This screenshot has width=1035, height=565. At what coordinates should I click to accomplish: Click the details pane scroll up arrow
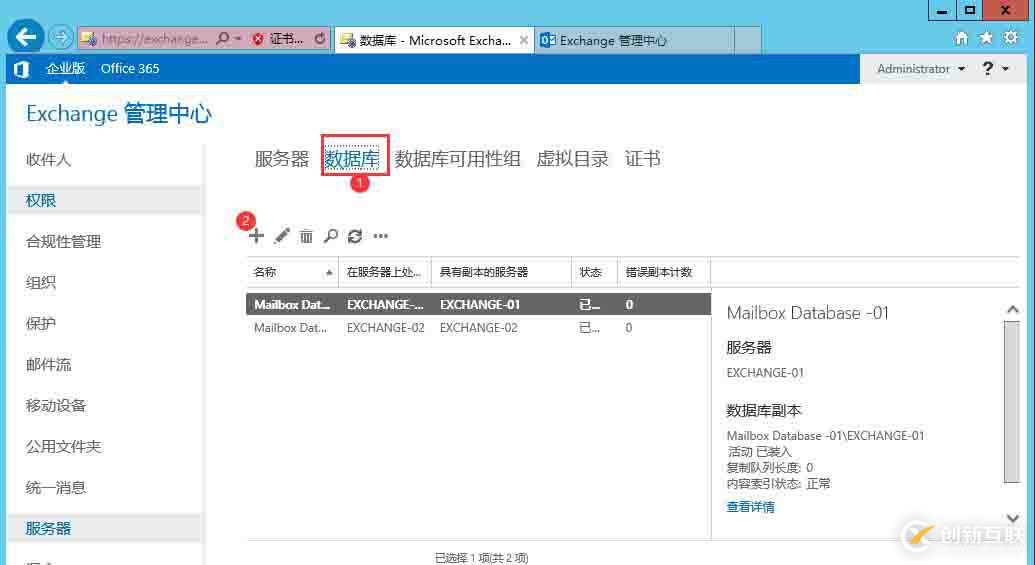pyautogui.click(x=1012, y=309)
